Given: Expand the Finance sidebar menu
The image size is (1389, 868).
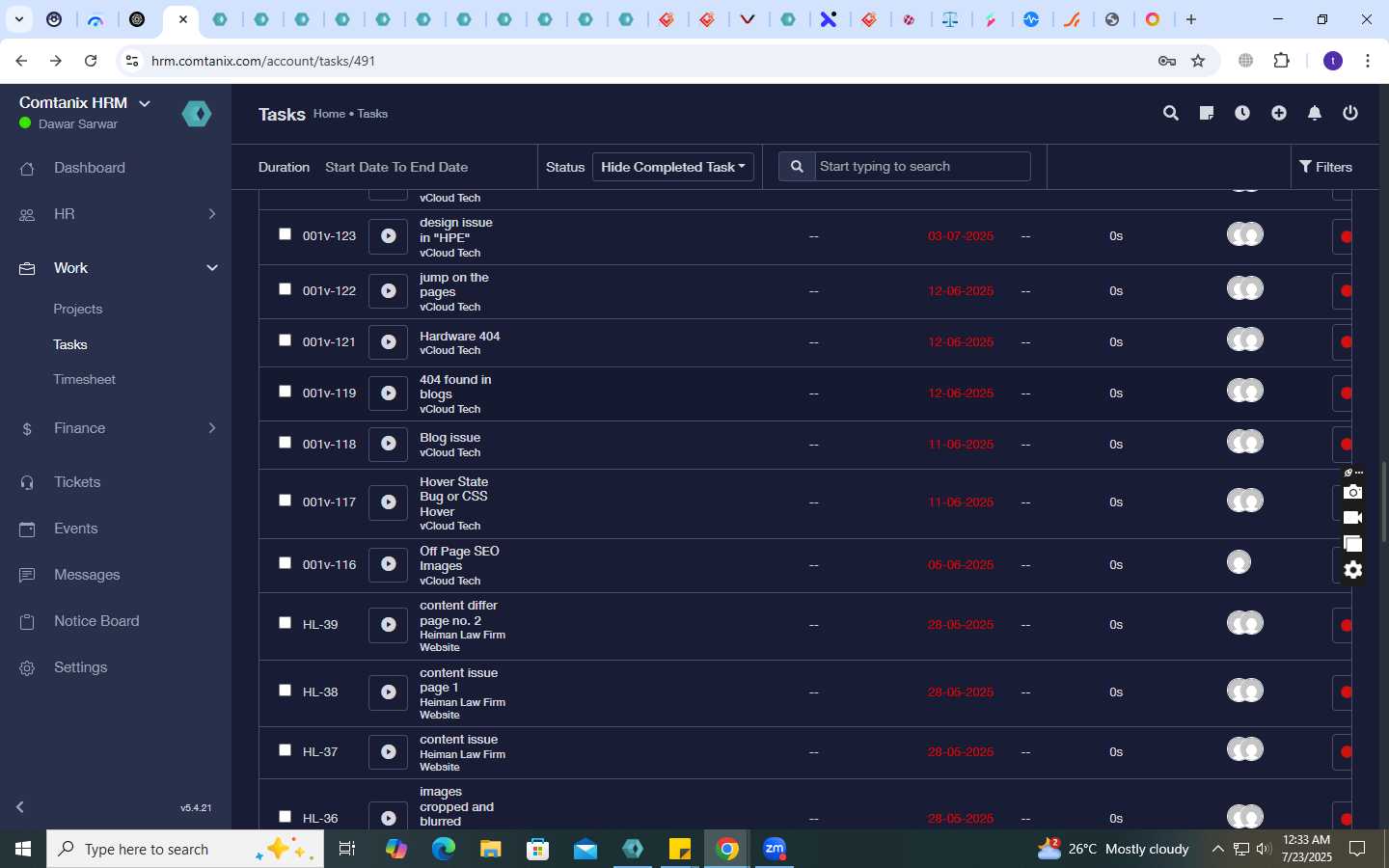Looking at the screenshot, I should (x=211, y=428).
